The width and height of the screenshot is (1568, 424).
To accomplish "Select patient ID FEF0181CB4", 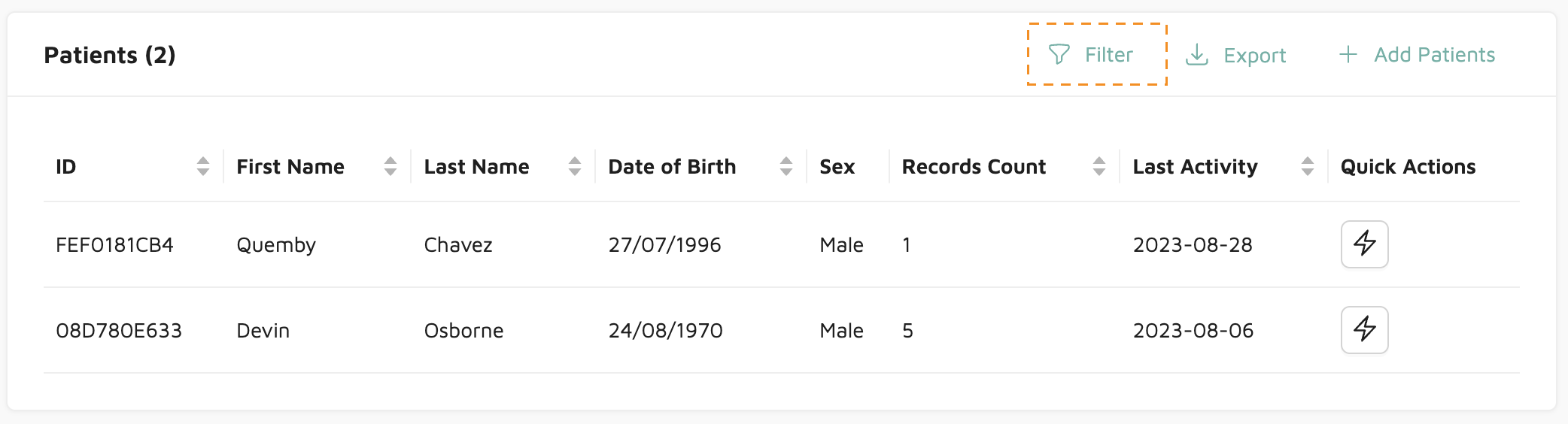I will [x=114, y=245].
